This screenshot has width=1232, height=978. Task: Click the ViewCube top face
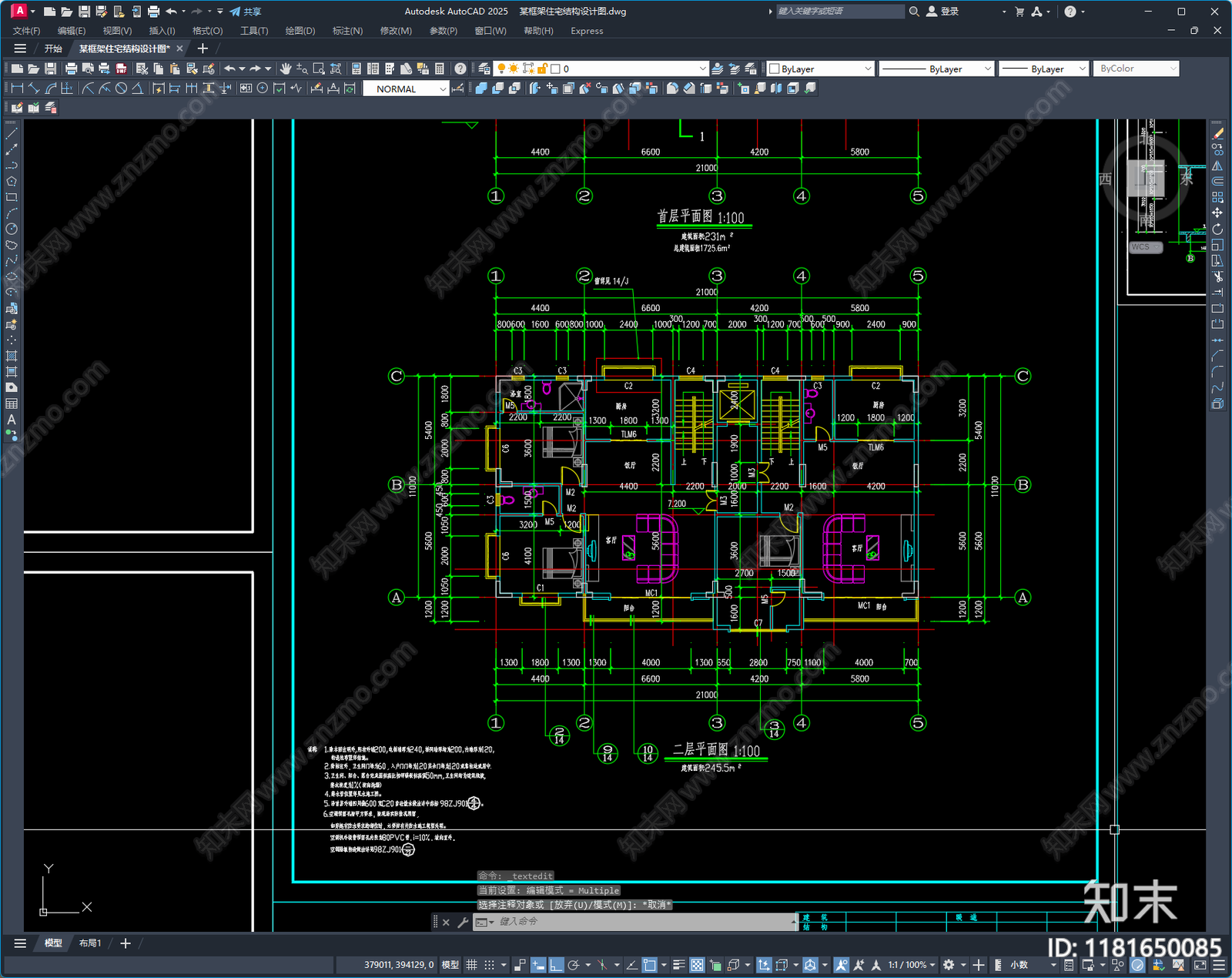click(1146, 179)
